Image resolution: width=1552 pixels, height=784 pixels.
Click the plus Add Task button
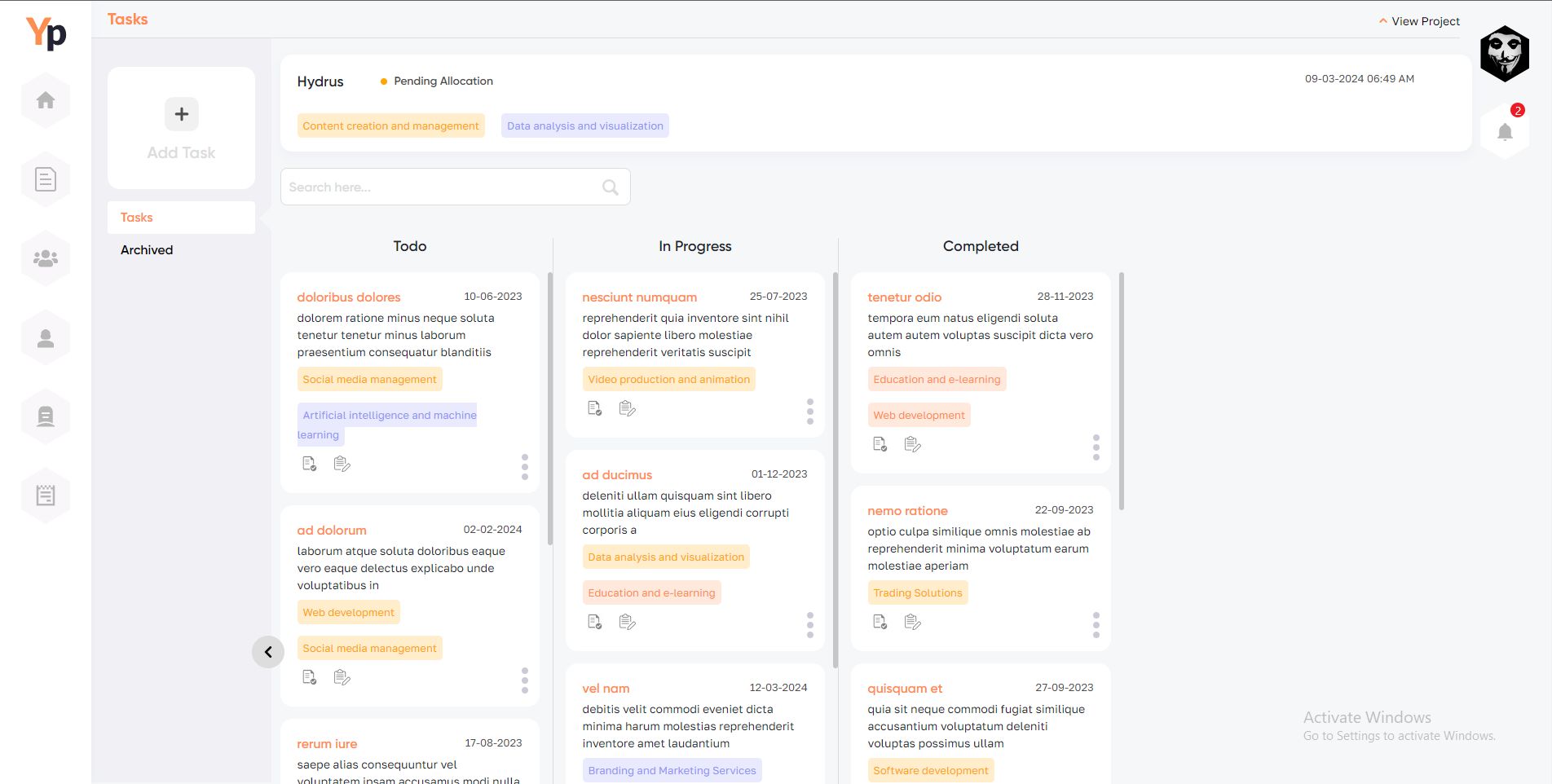coord(181,114)
